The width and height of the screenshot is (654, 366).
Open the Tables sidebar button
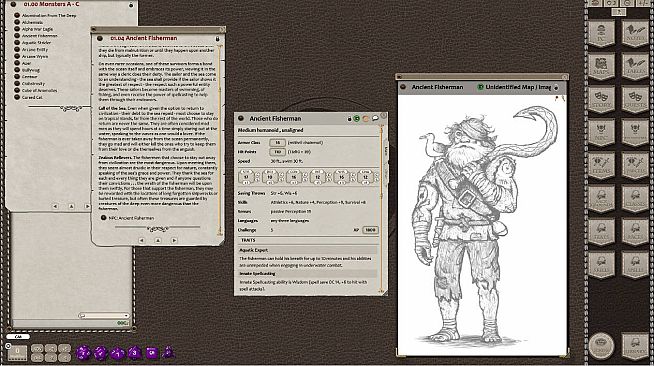pos(635,67)
